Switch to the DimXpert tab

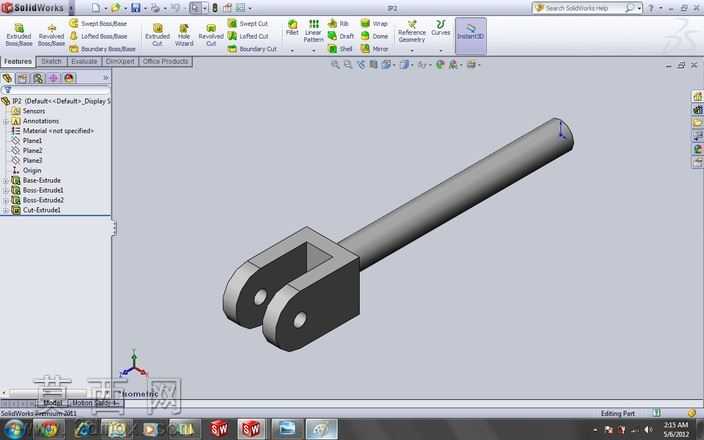click(120, 62)
